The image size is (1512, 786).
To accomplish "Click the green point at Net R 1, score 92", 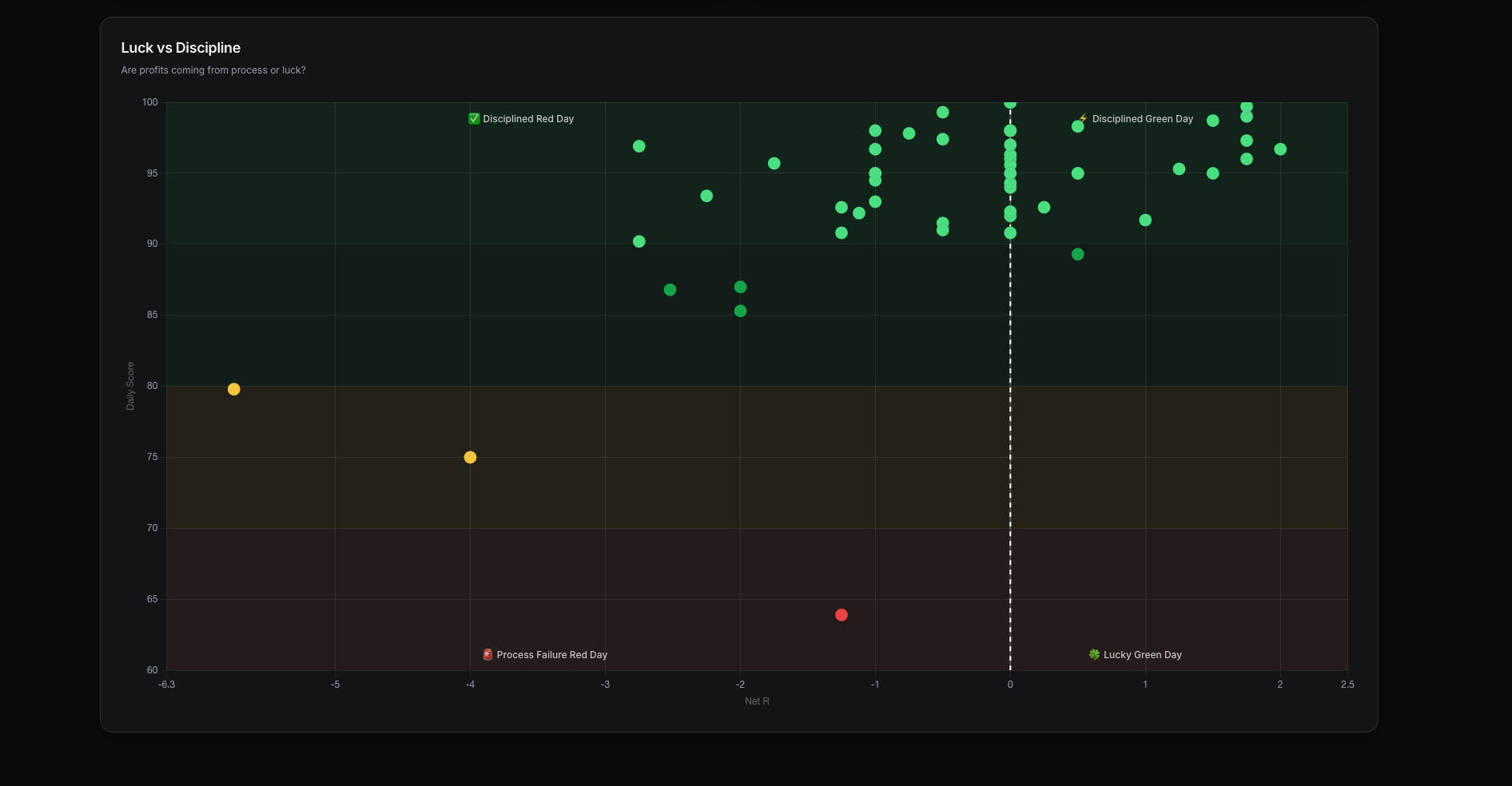I will click(x=1145, y=220).
